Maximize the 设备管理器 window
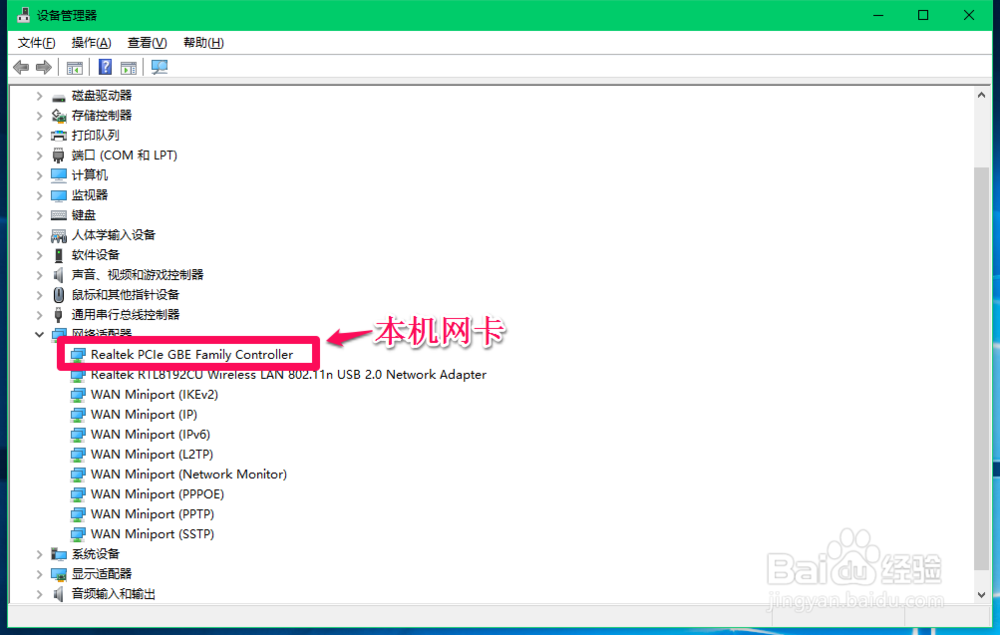Viewport: 1000px width, 635px height. 923,15
